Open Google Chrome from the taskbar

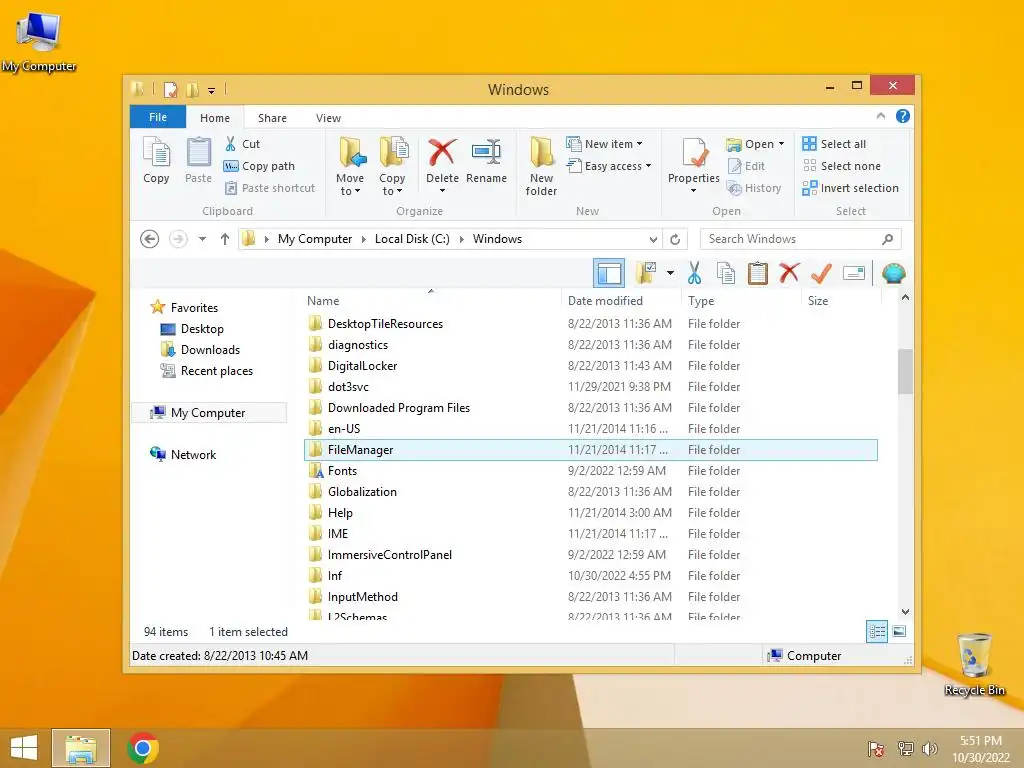pos(143,748)
